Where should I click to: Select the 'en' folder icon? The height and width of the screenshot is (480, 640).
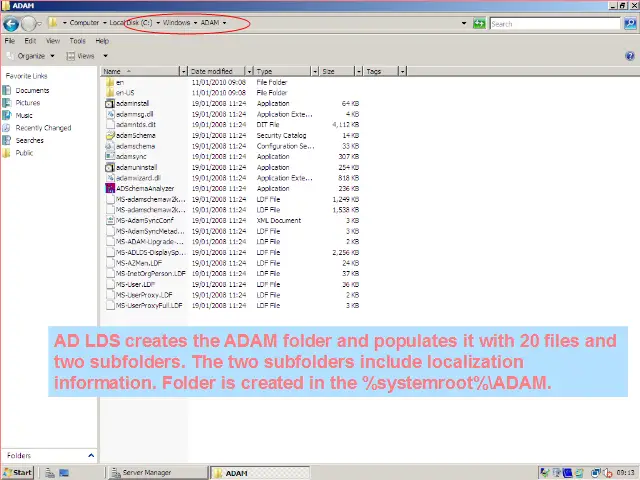coord(110,82)
